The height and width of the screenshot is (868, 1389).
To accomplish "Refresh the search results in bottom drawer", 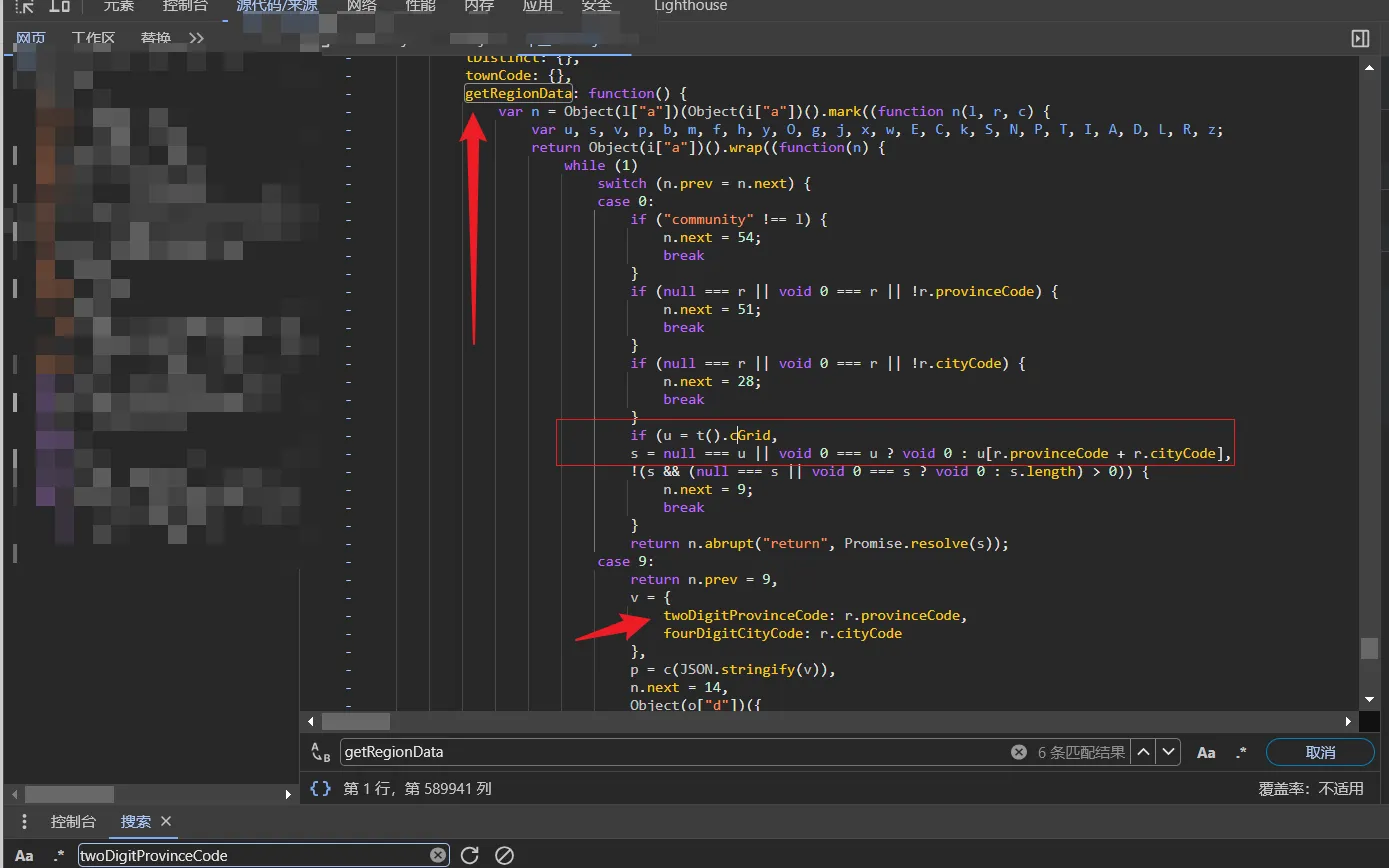I will coord(470,855).
